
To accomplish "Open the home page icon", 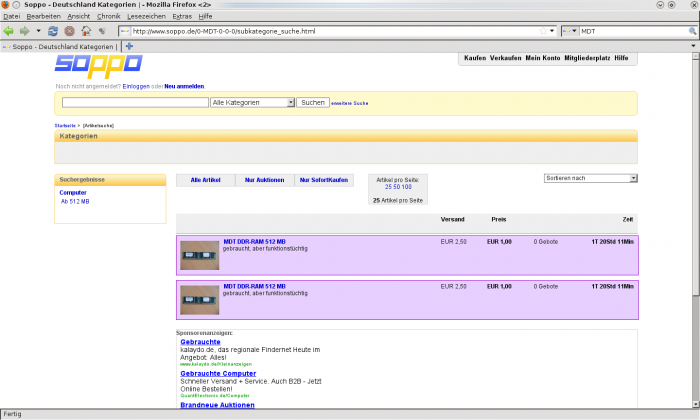I will click(x=86, y=31).
